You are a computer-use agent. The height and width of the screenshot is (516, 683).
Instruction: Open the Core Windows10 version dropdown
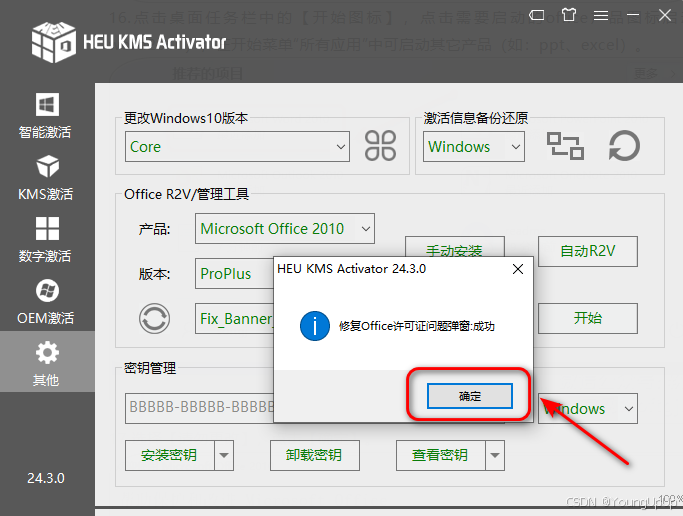pos(237,147)
